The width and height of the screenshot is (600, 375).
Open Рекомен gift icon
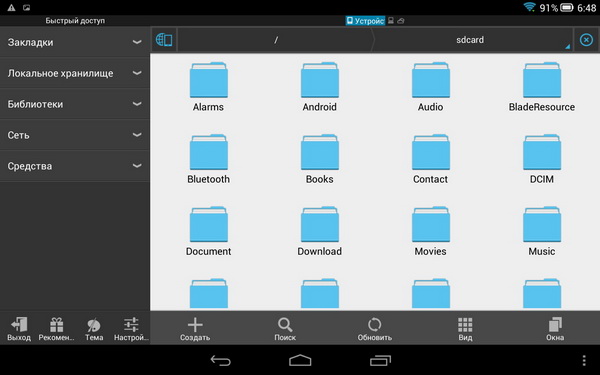tap(57, 324)
